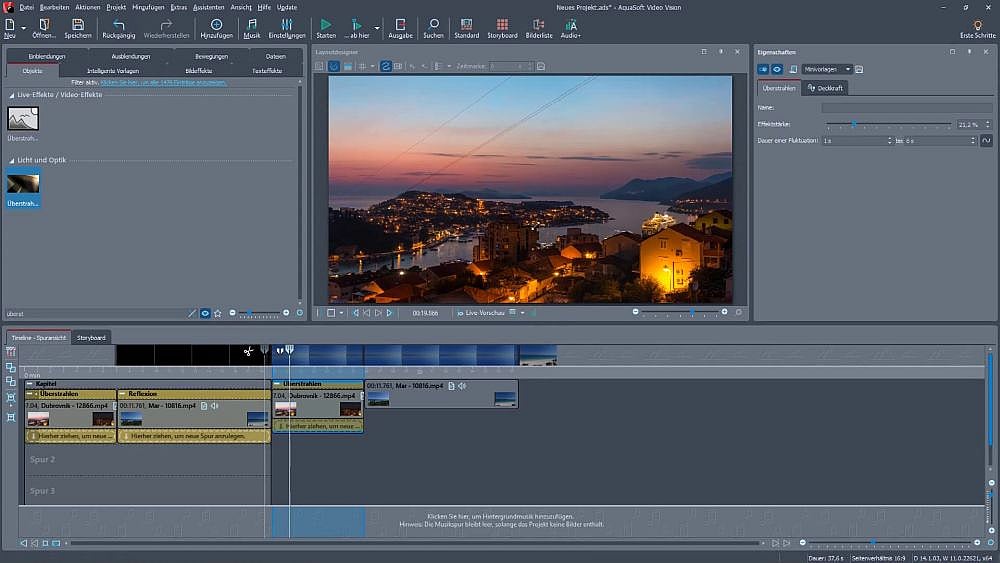Open the Bilderliste view icon
This screenshot has height=563, width=1000.
coord(539,25)
